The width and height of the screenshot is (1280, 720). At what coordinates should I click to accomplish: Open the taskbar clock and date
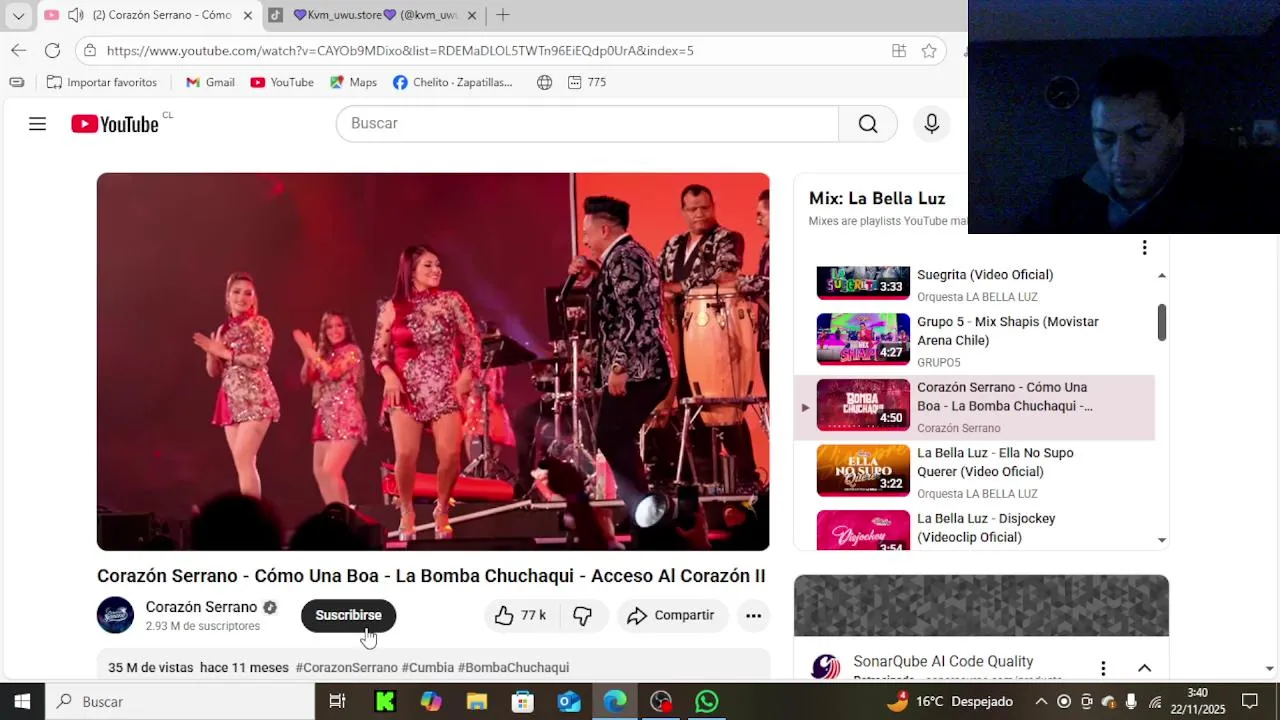pos(1197,702)
